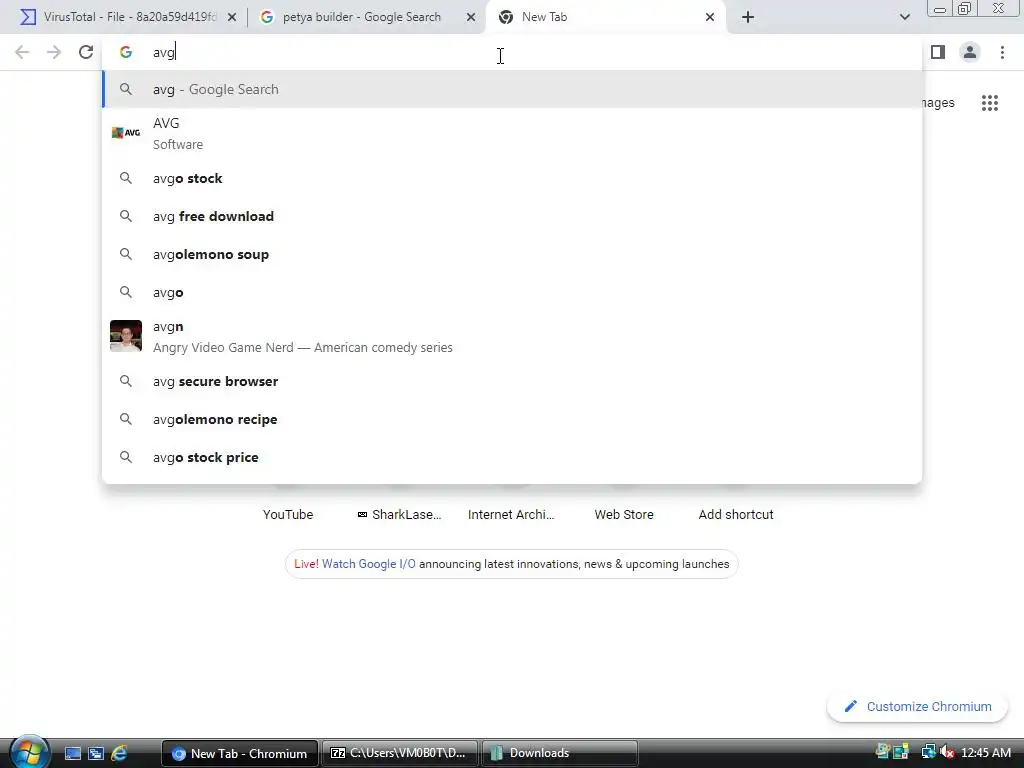The height and width of the screenshot is (768, 1024).
Task: Choose avgn Angry Video Game Nerd suggestion
Action: click(512, 336)
